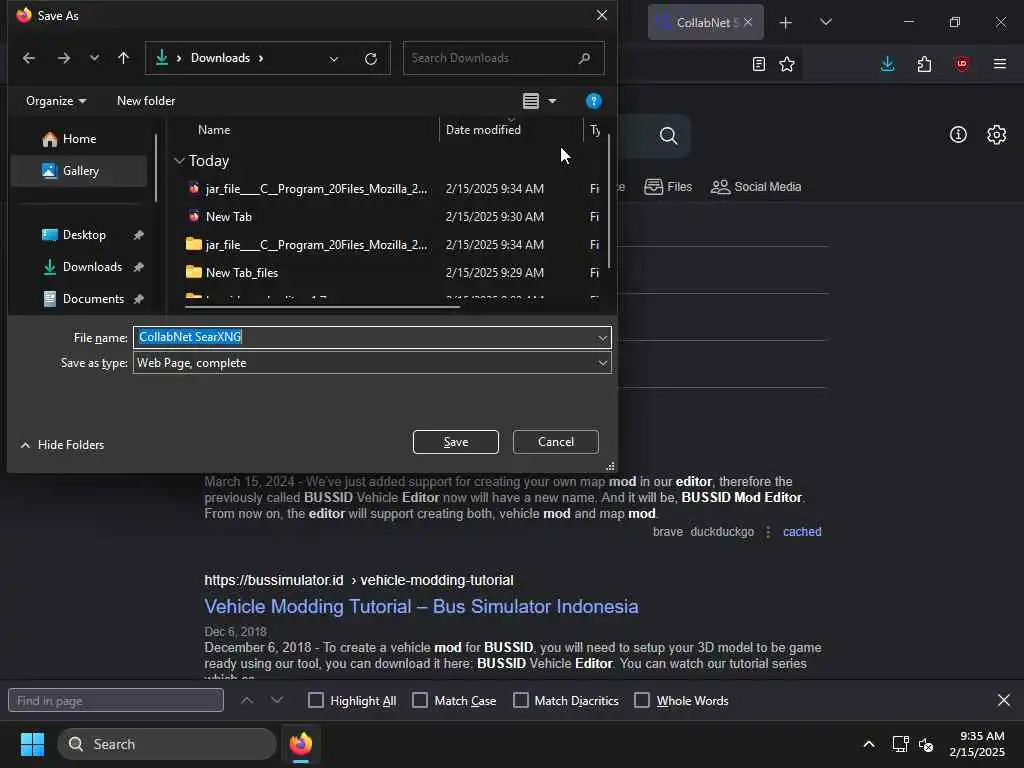Close the Save As dialog
Image resolution: width=1024 pixels, height=768 pixels.
tap(601, 16)
